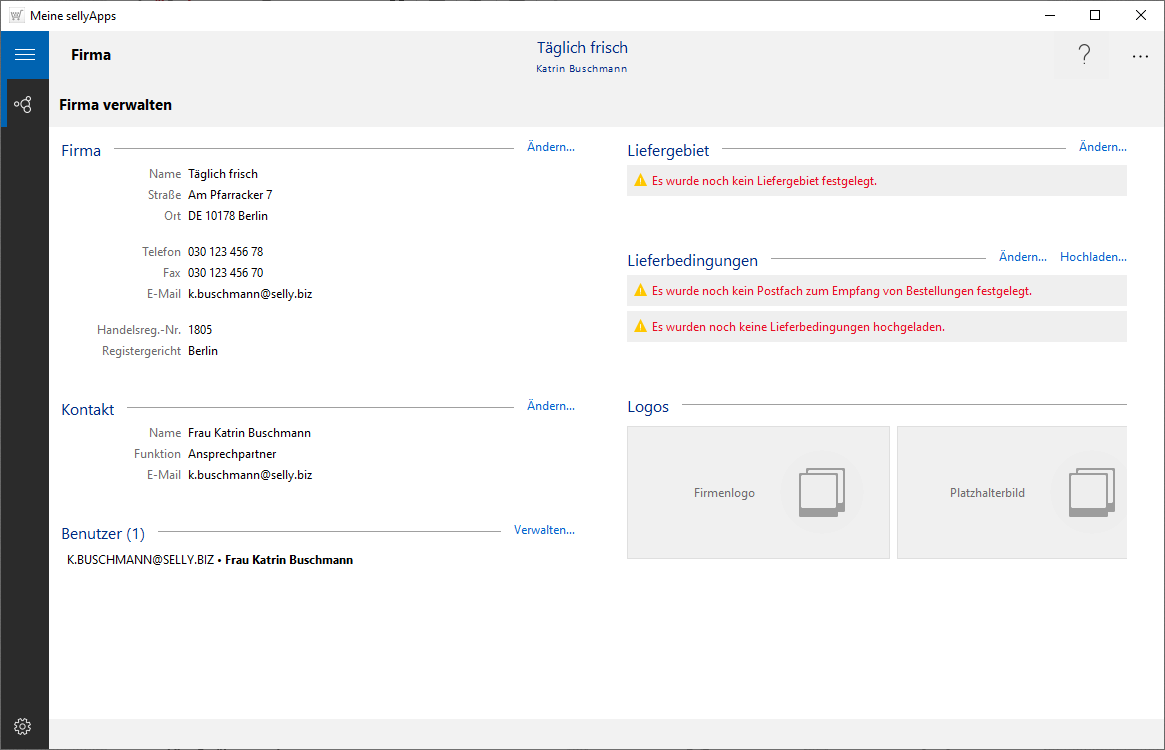Click Hochladen link for Lieferbedingungen

tap(1093, 257)
